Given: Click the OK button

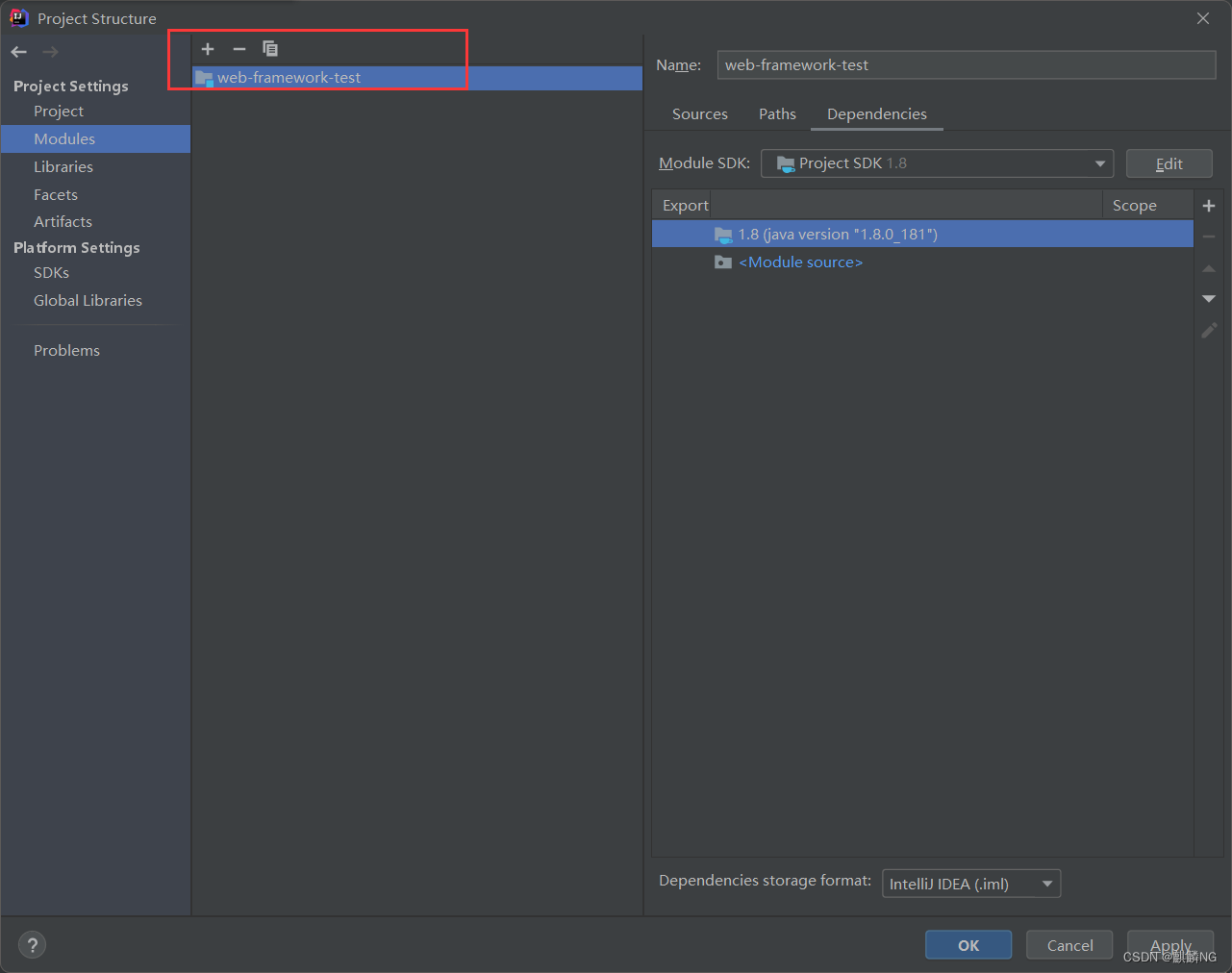Looking at the screenshot, I should 968,945.
